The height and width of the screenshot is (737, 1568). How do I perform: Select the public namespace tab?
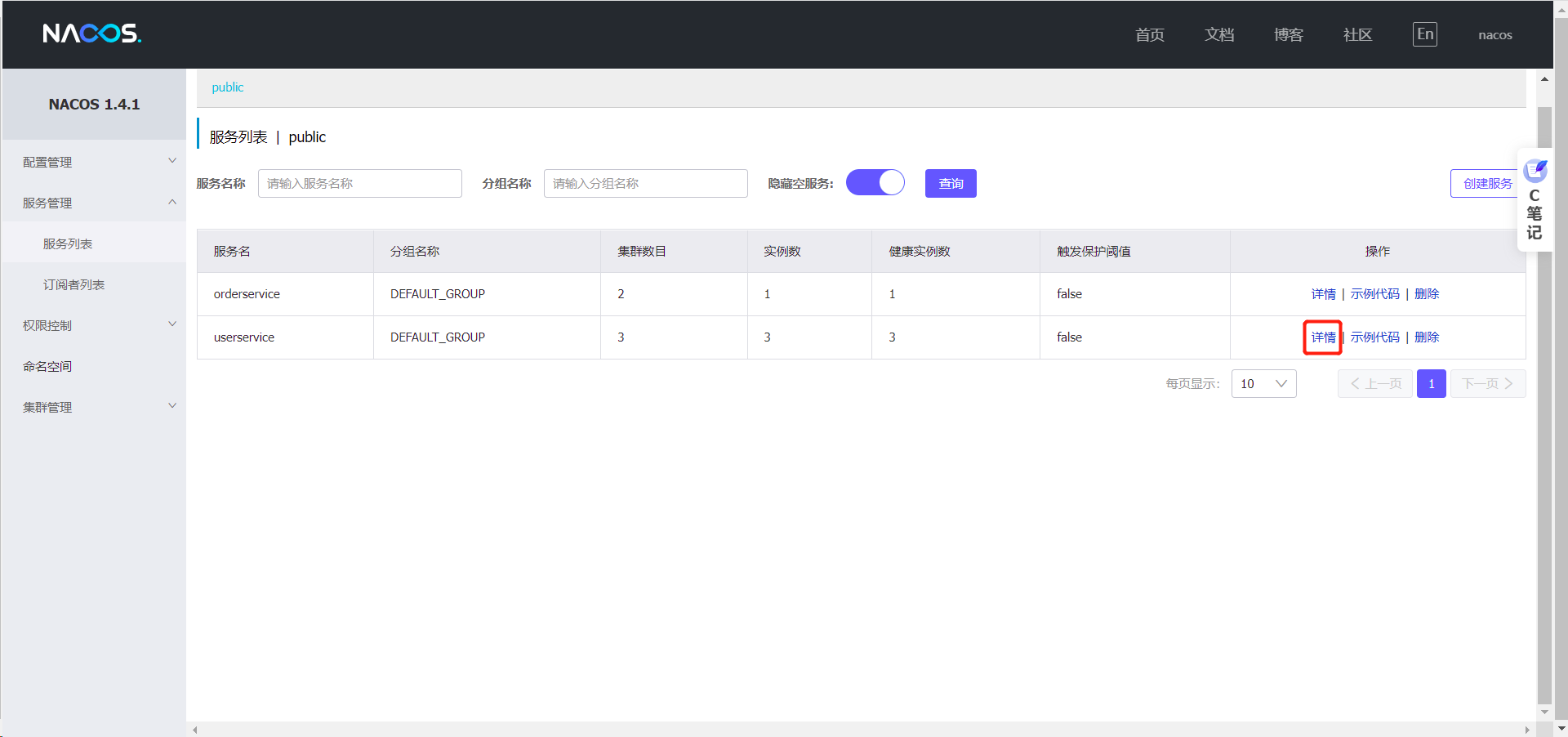228,87
